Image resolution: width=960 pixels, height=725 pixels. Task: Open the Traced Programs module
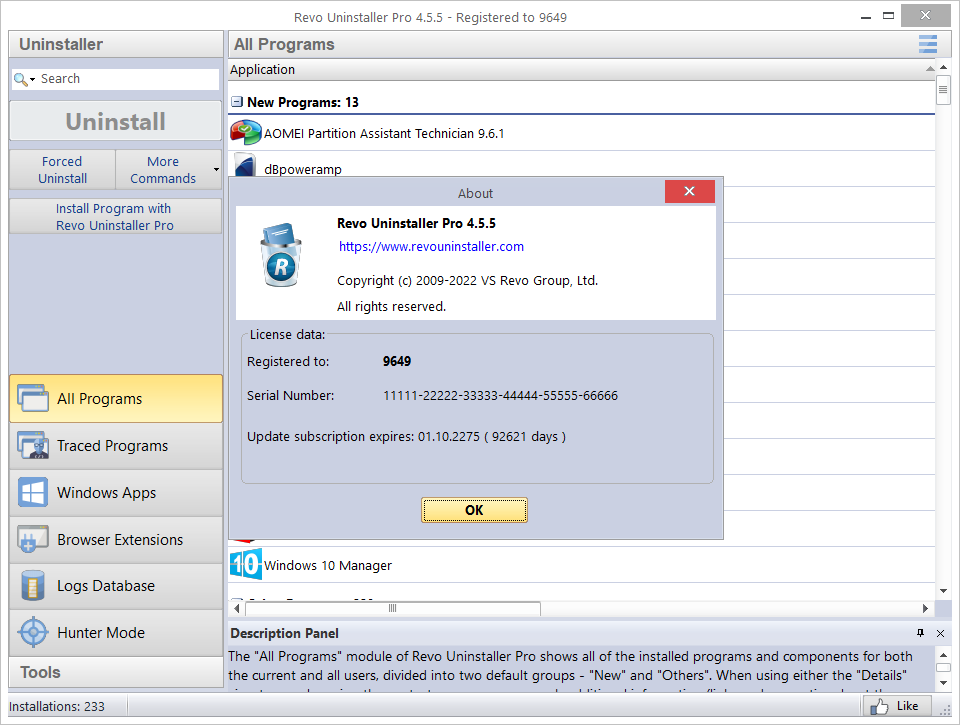tap(116, 446)
